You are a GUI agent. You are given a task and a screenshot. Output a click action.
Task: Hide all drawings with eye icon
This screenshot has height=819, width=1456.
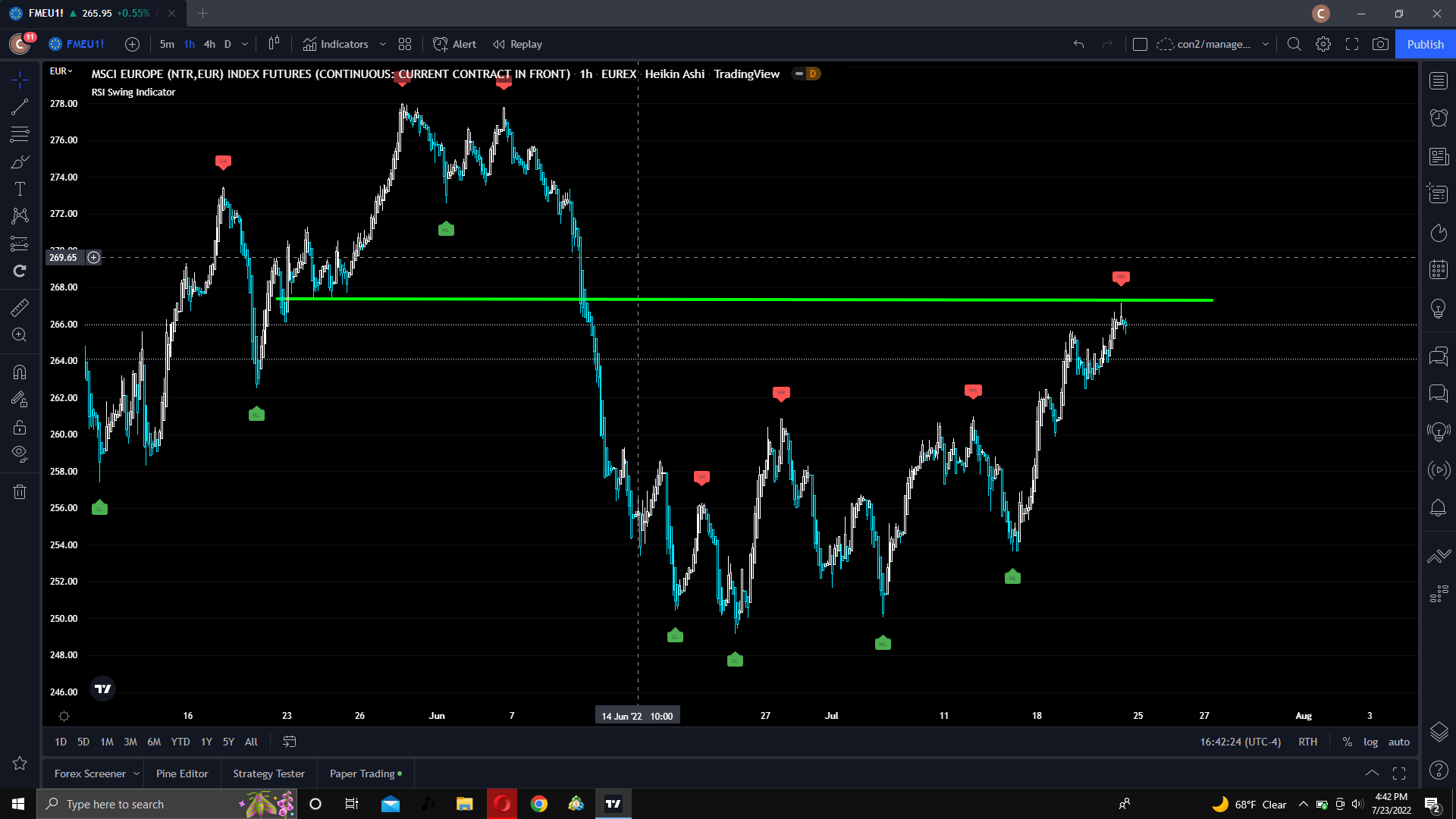(x=20, y=453)
